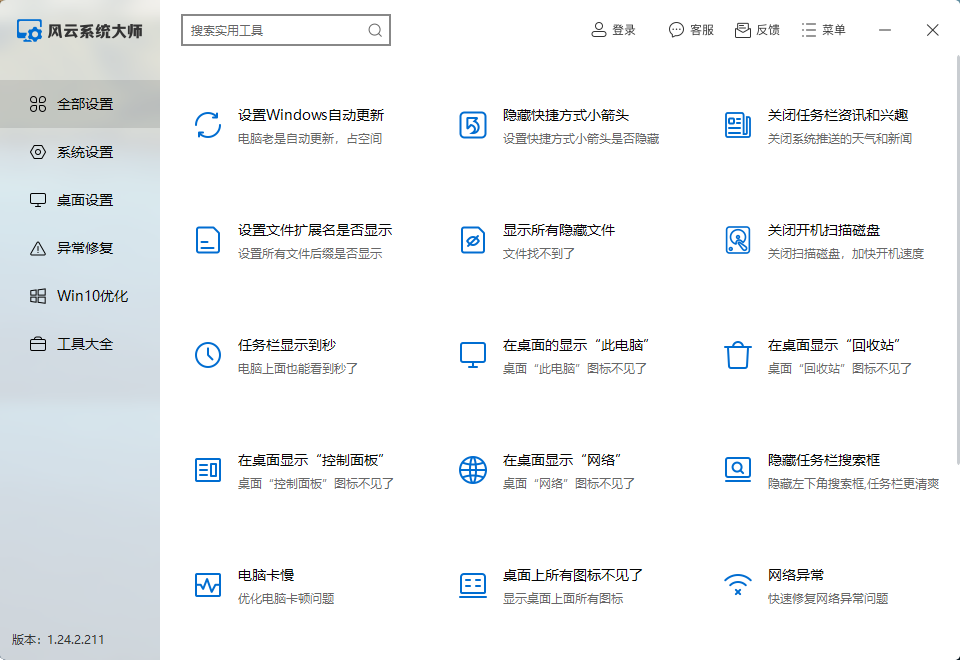Minimize the 风云系统大师 window

point(885,30)
